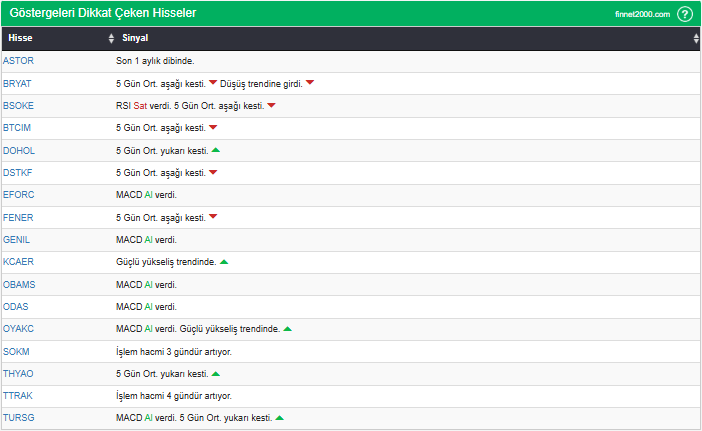Select the BSOKE ticker link

(18, 105)
